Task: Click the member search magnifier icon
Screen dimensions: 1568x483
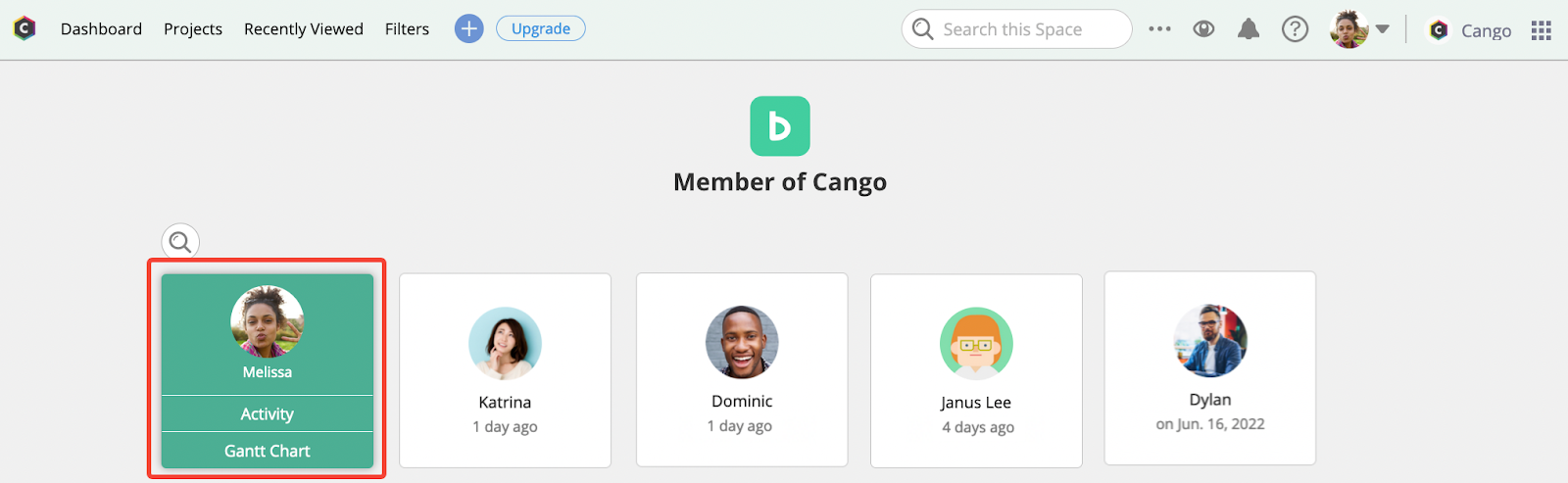Action: click(180, 242)
